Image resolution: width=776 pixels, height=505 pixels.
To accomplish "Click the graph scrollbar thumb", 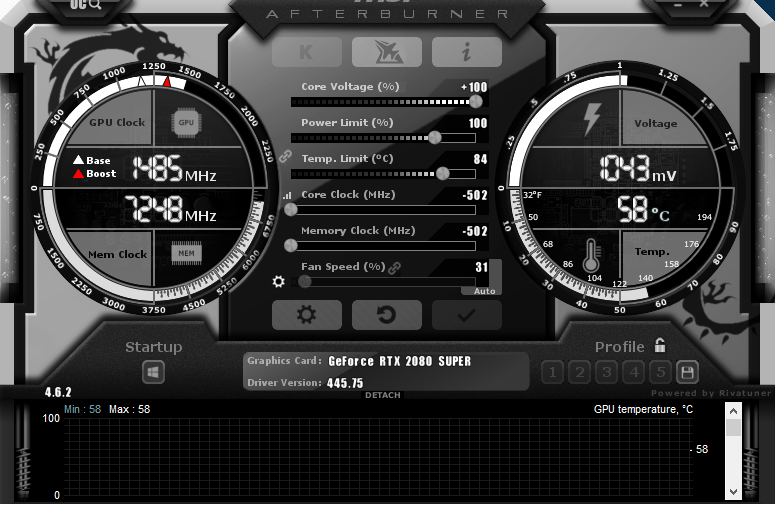I will [x=733, y=428].
